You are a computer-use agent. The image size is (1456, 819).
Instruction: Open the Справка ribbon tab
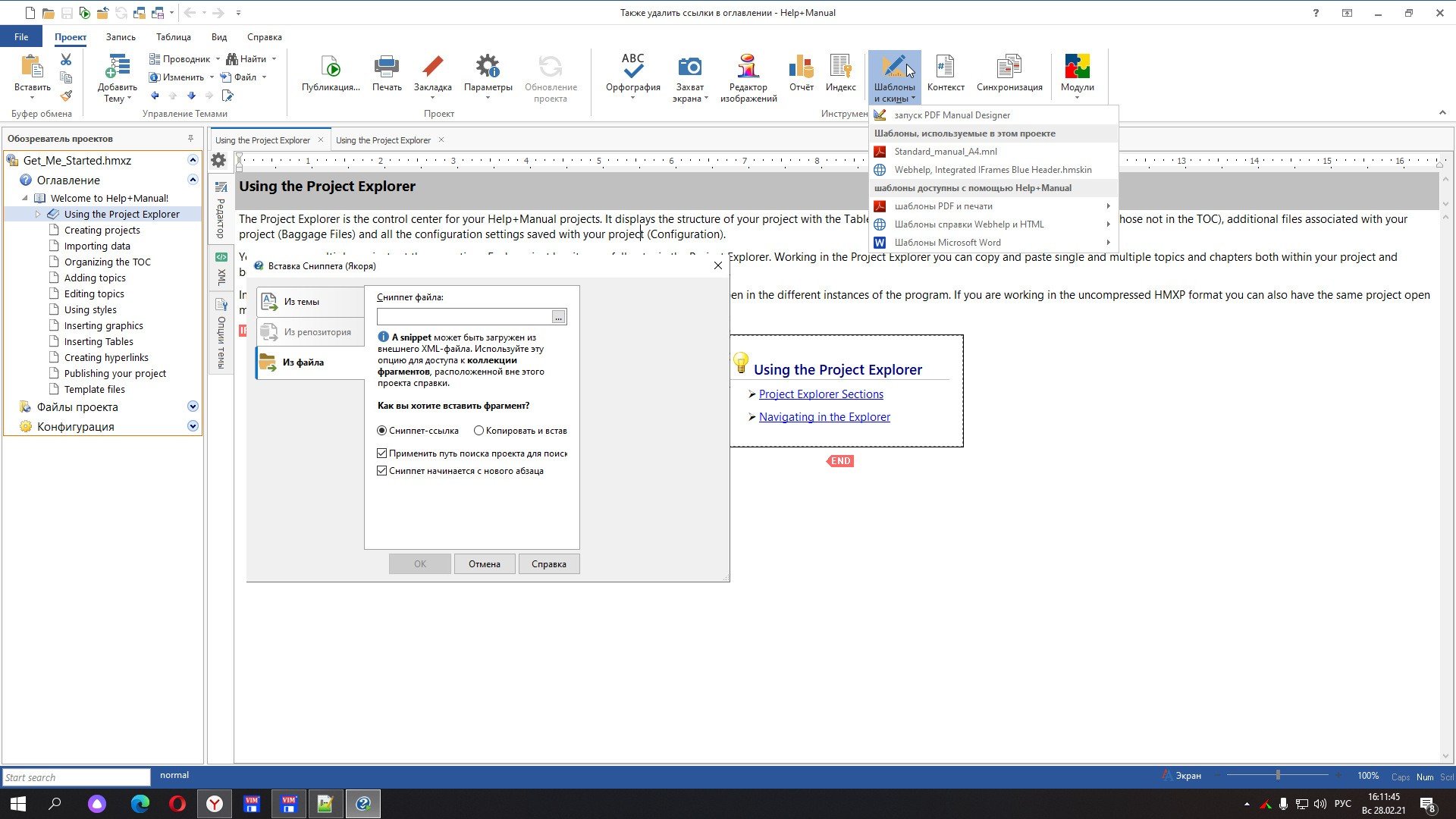pos(264,36)
